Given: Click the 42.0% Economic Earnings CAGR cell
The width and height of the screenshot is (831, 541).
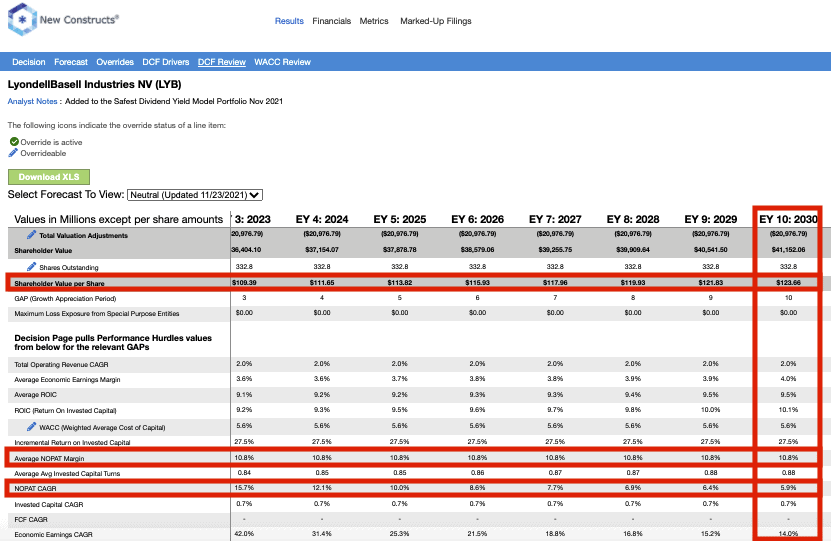Looking at the screenshot, I should point(244,534).
